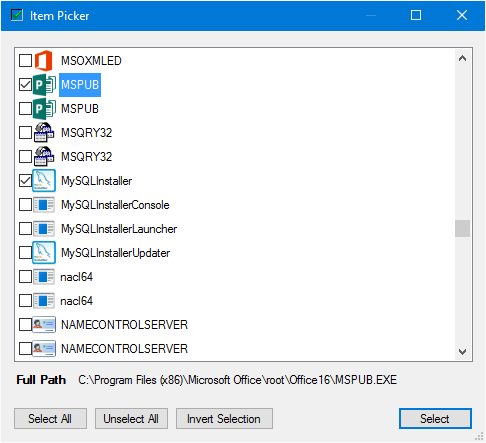Uncheck the MySQLInstaller checkbox
486x443 pixels.
(x=25, y=181)
